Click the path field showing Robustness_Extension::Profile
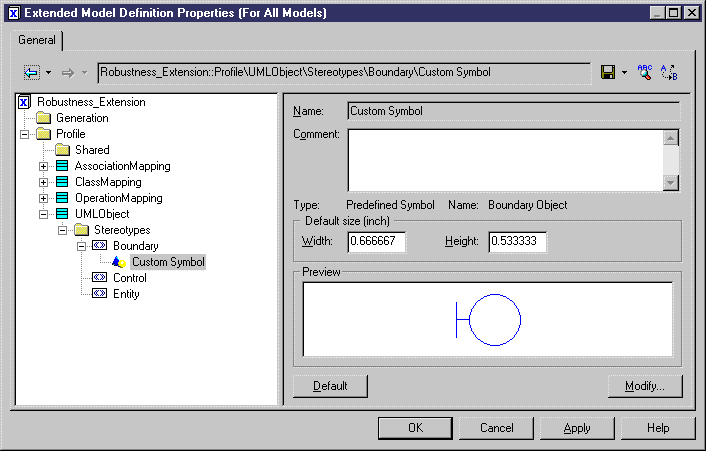The width and height of the screenshot is (706, 451). 344,72
